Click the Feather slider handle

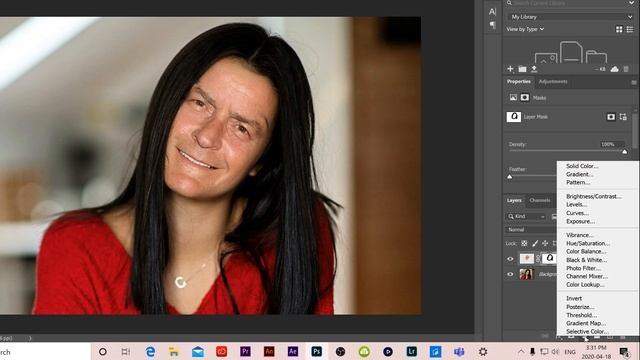[x=509, y=177]
